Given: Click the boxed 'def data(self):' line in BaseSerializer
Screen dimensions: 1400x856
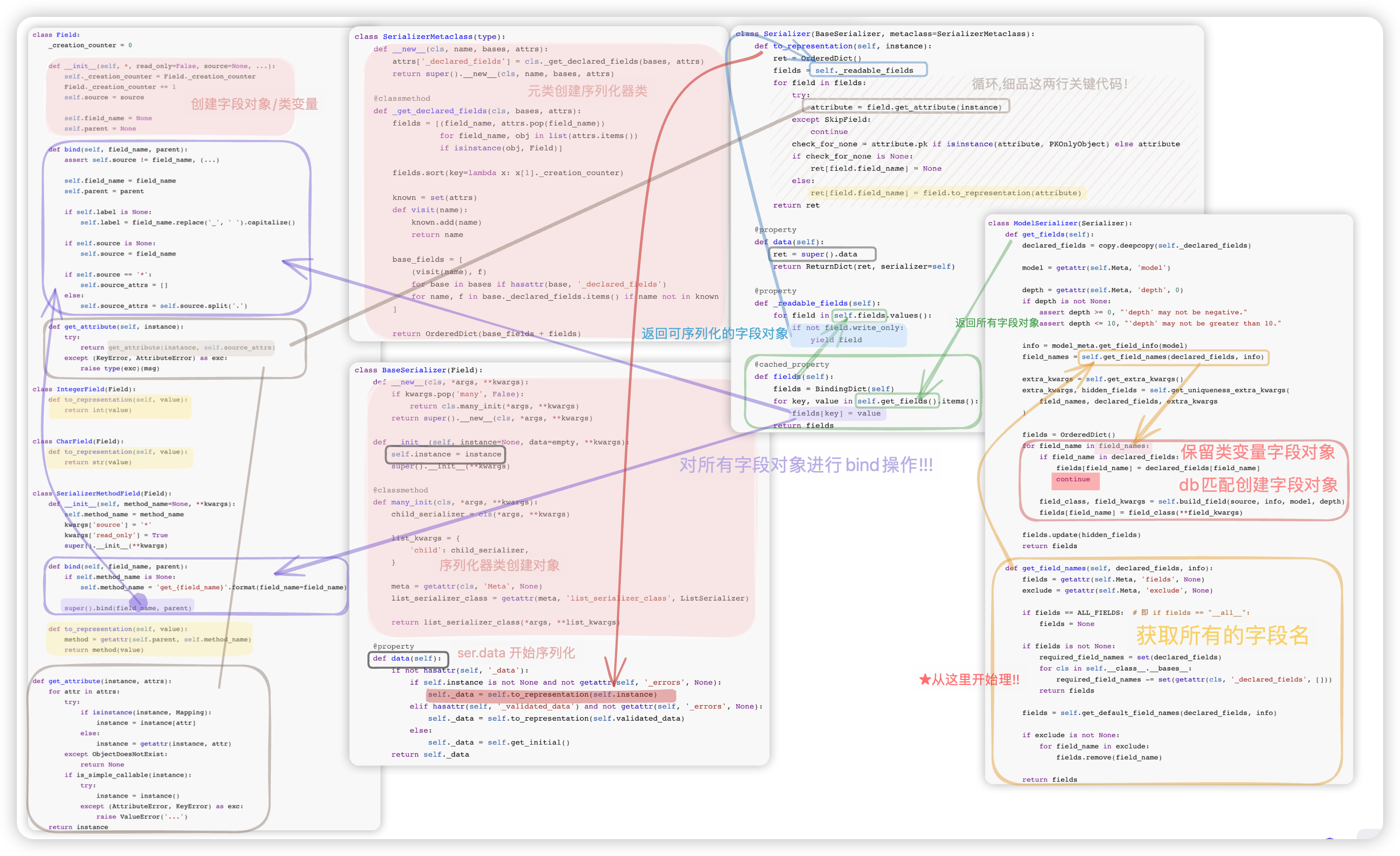Looking at the screenshot, I should tap(407, 659).
